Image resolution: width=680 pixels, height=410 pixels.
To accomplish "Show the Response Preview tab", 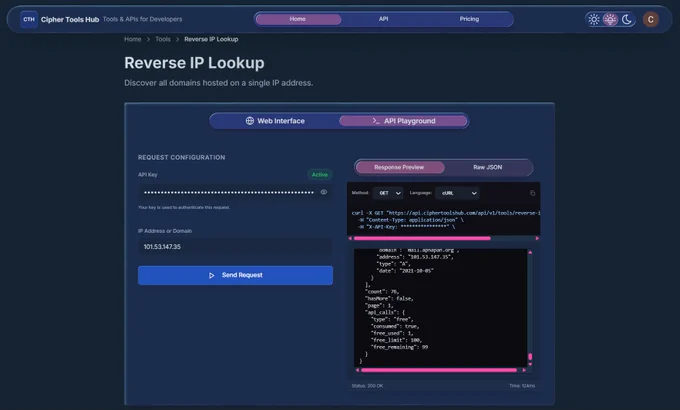I will tap(399, 167).
